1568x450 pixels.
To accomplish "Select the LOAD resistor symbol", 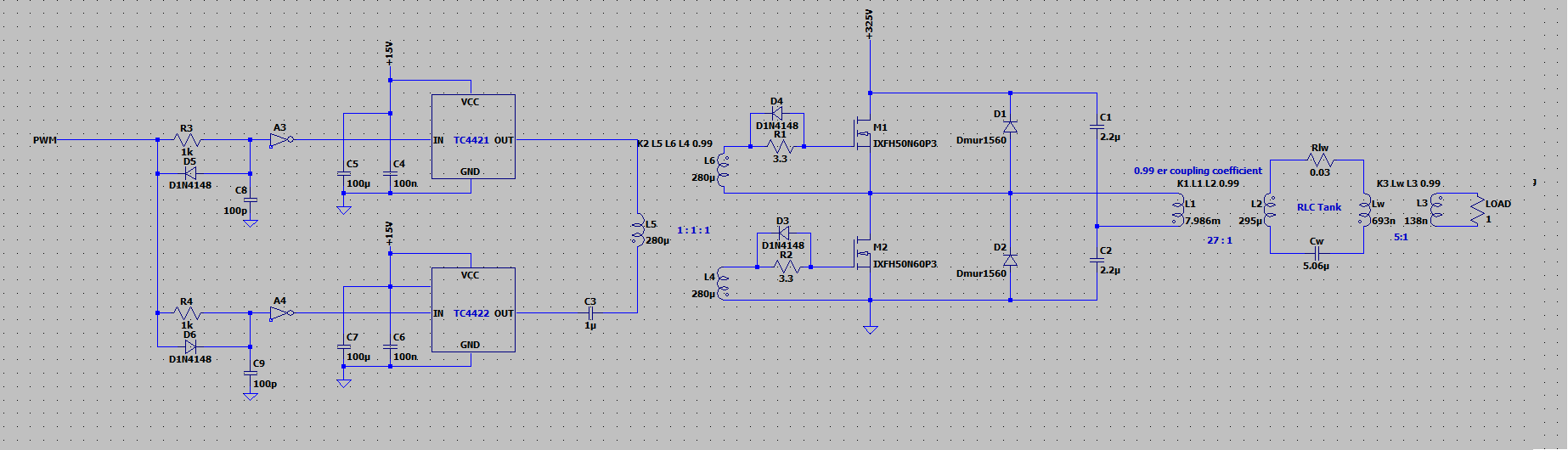I will (x=1477, y=212).
